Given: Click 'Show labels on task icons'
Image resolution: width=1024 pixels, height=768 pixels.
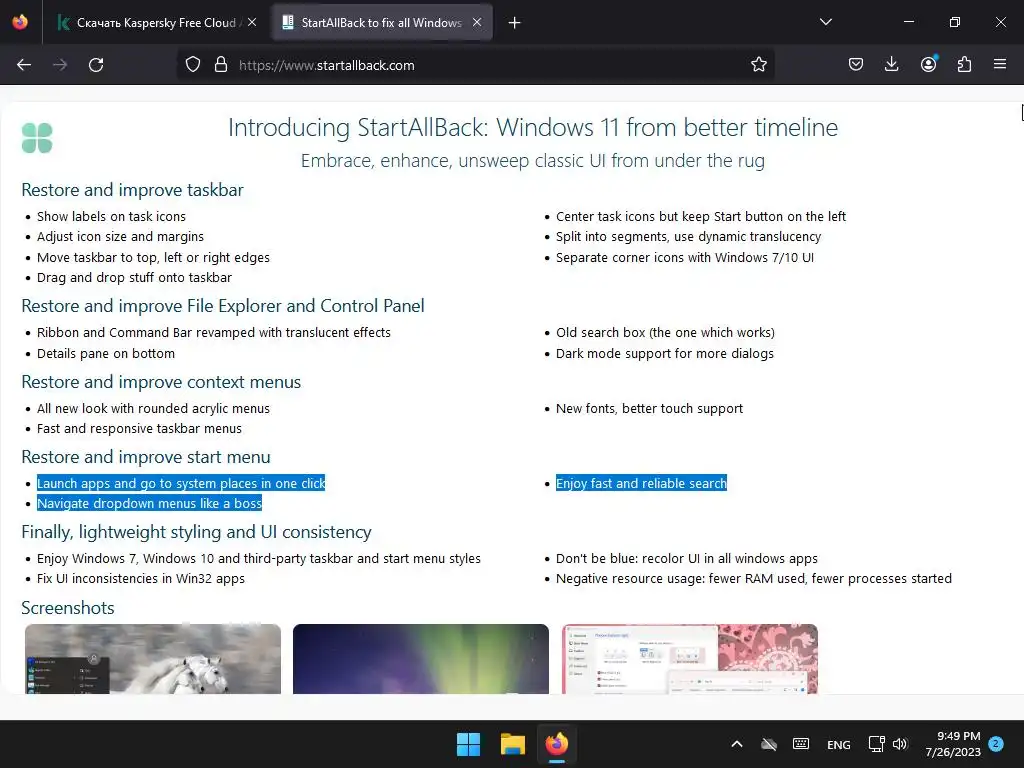Looking at the screenshot, I should click(111, 216).
